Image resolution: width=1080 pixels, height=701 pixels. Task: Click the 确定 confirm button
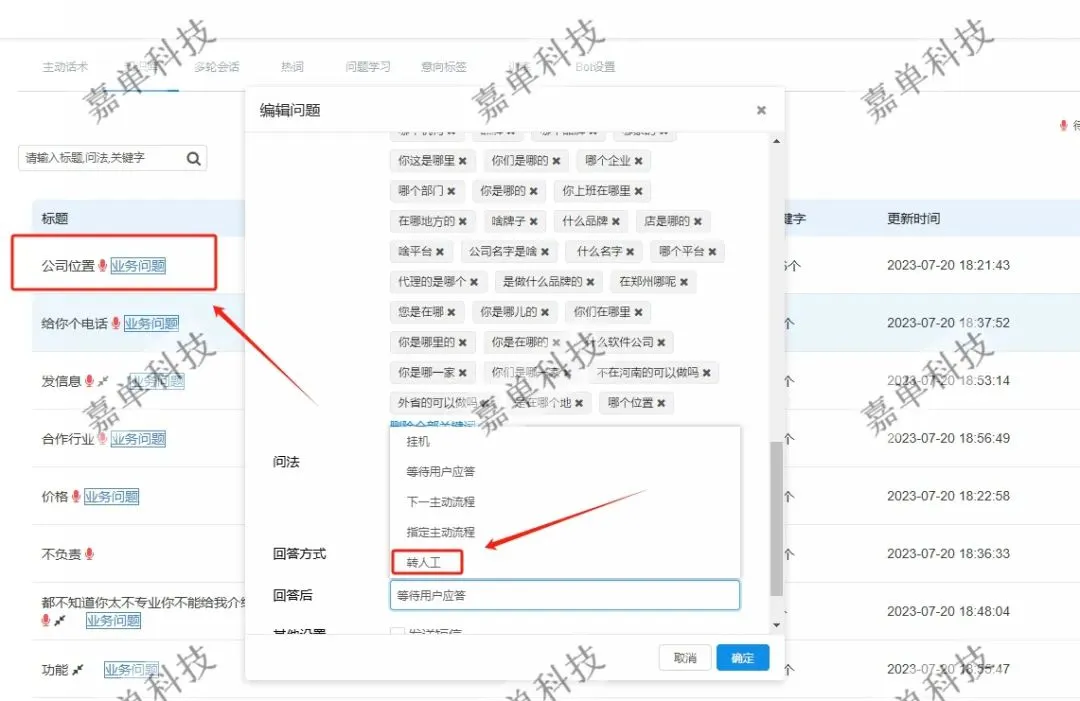click(742, 657)
